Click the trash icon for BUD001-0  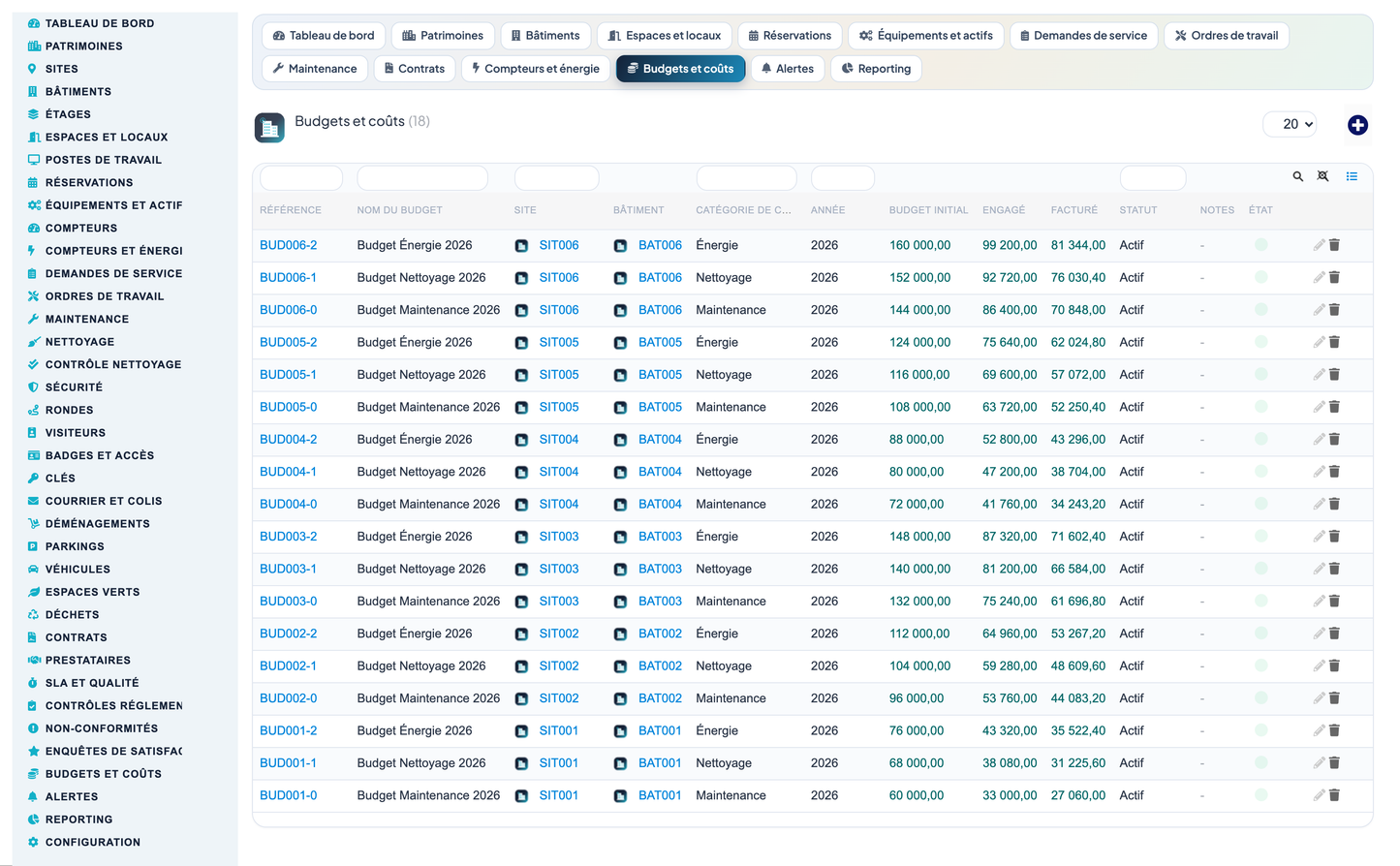point(1334,795)
